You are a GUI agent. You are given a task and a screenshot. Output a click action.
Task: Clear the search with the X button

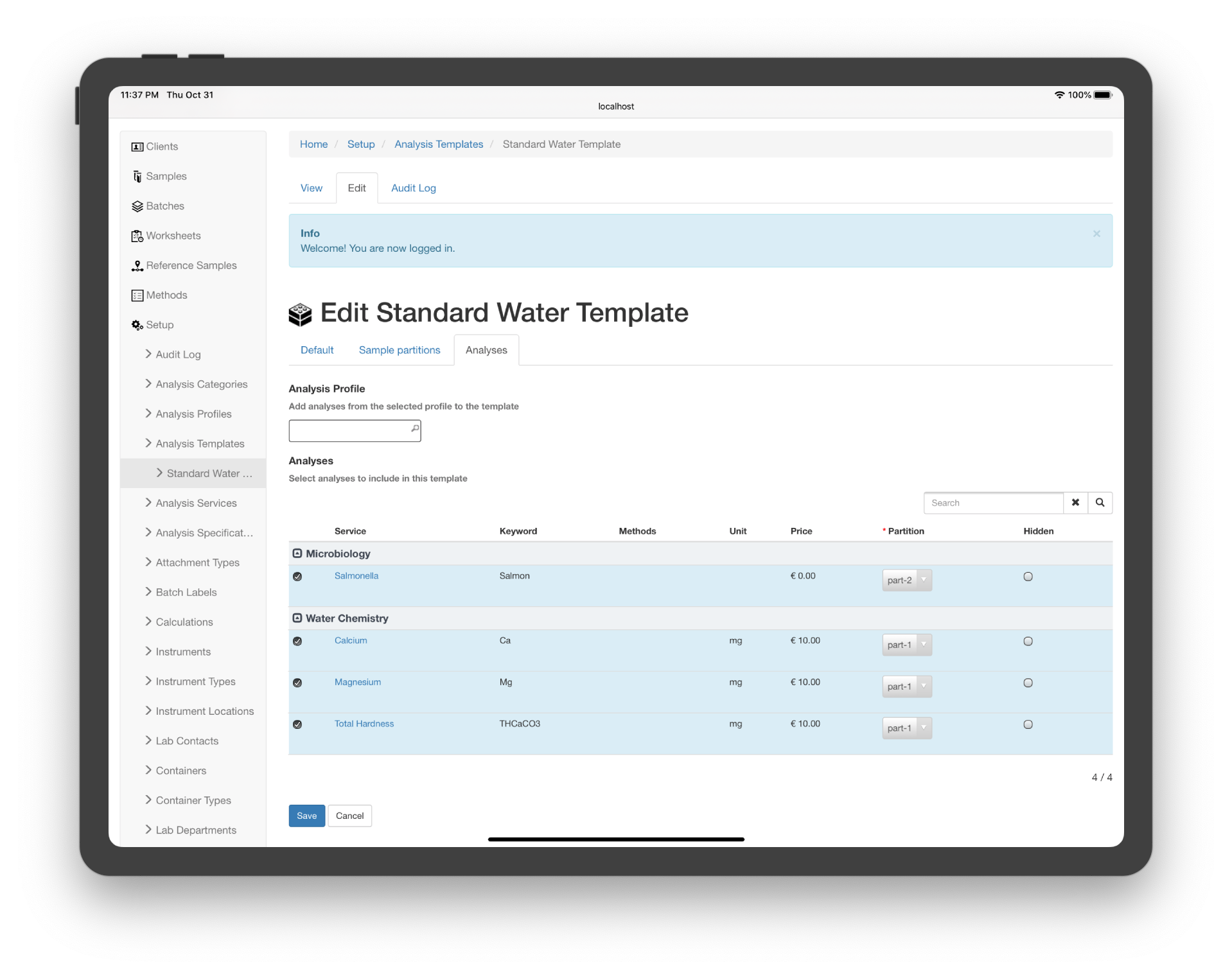1075,503
